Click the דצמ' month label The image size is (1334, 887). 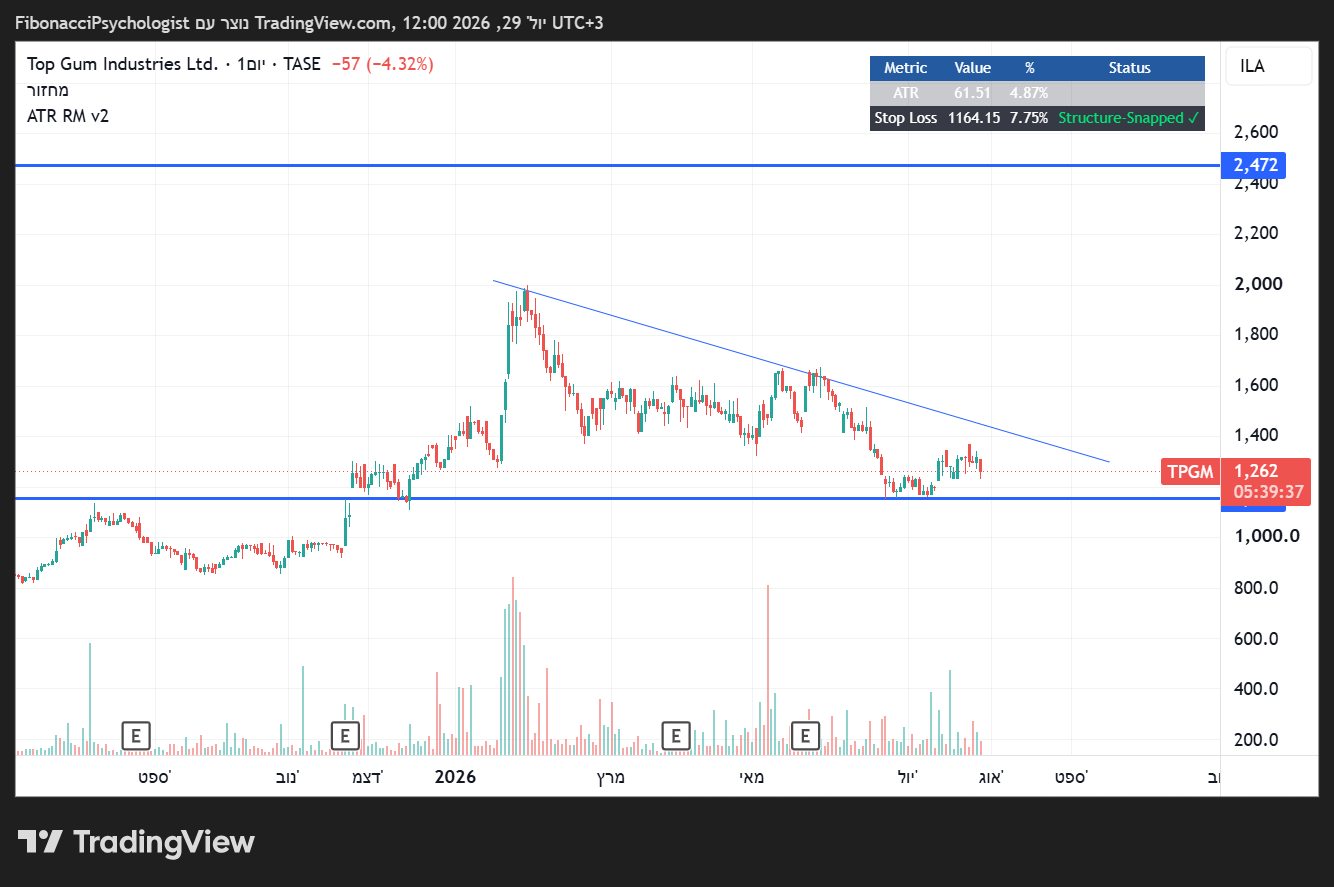tap(367, 777)
